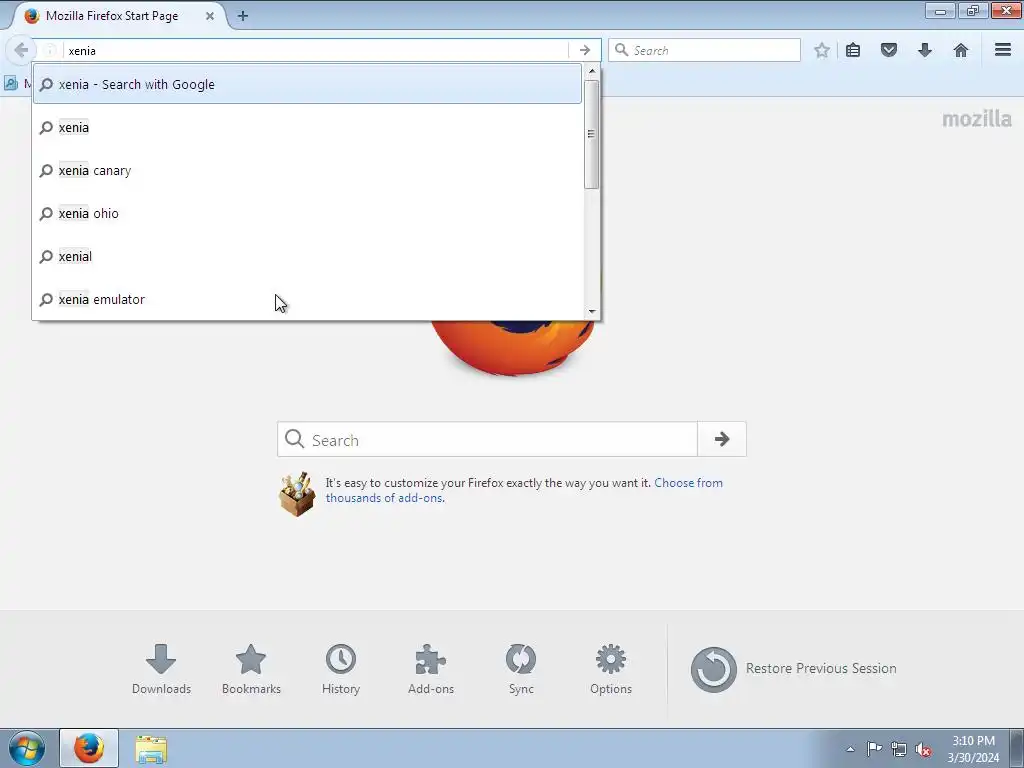Show hidden tray icons arrow
Screen dimensions: 1024x768
pos(850,749)
